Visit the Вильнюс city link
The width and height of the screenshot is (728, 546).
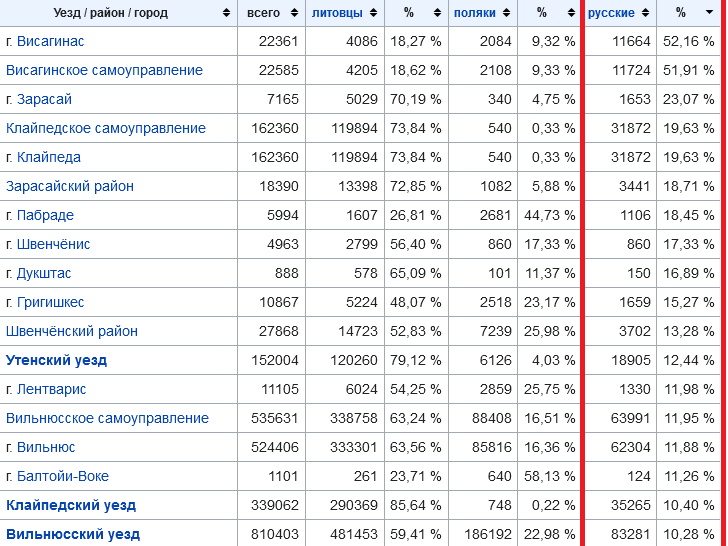(46, 447)
